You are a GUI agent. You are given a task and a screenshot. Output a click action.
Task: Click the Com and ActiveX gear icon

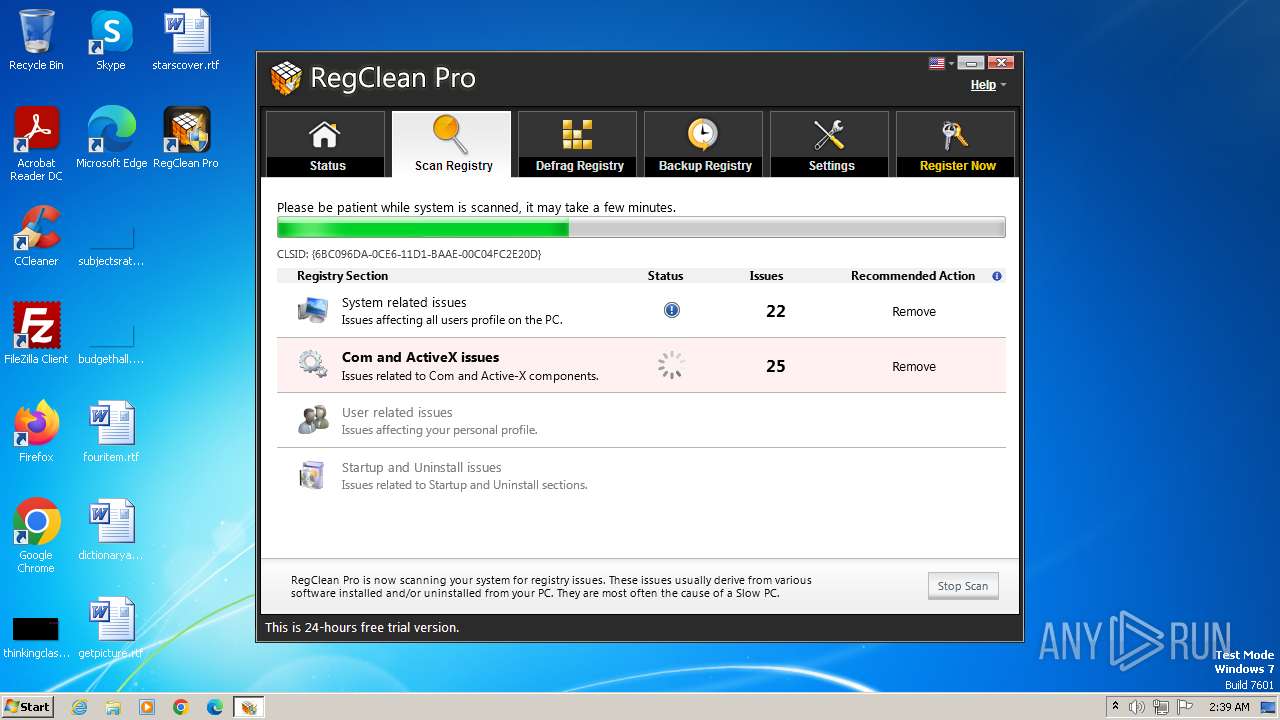tap(313, 365)
